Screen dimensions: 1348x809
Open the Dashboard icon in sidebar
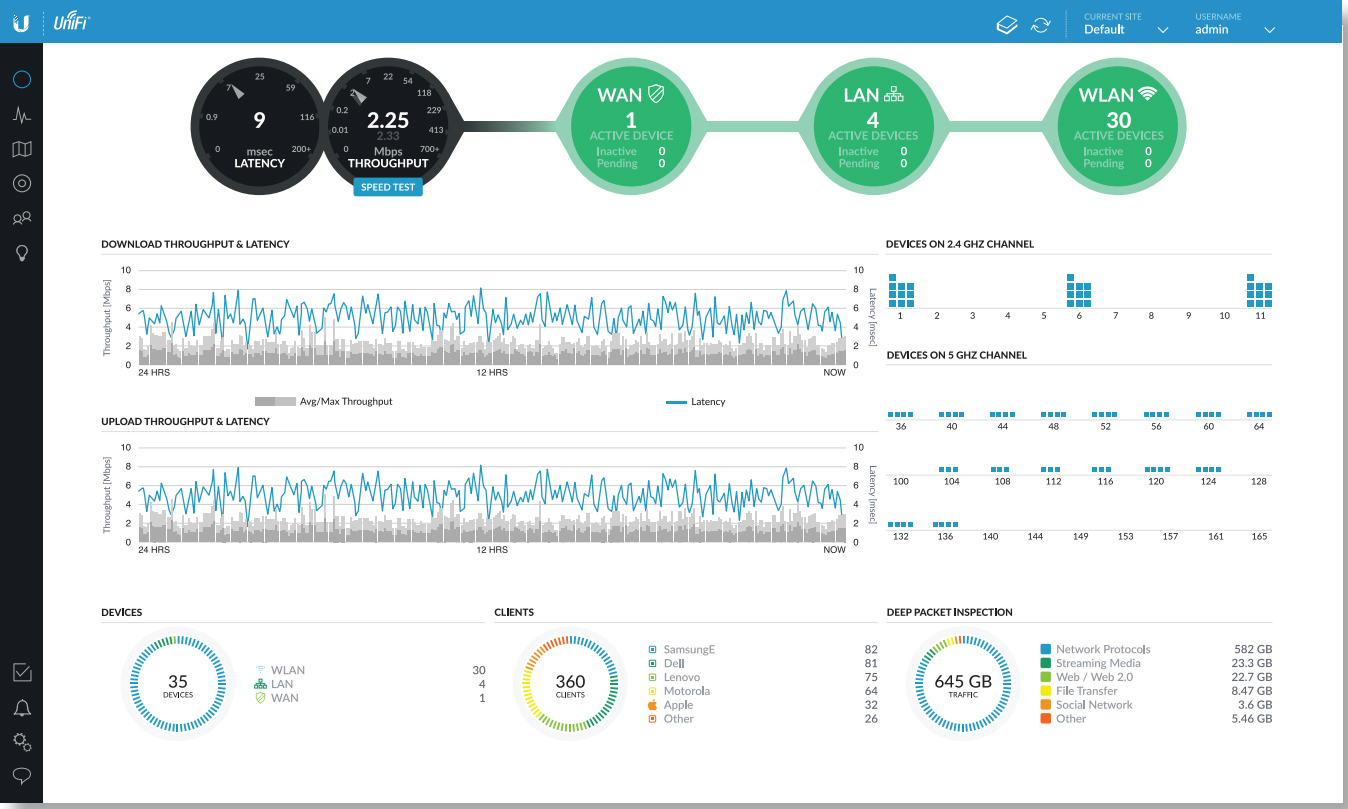[22, 80]
